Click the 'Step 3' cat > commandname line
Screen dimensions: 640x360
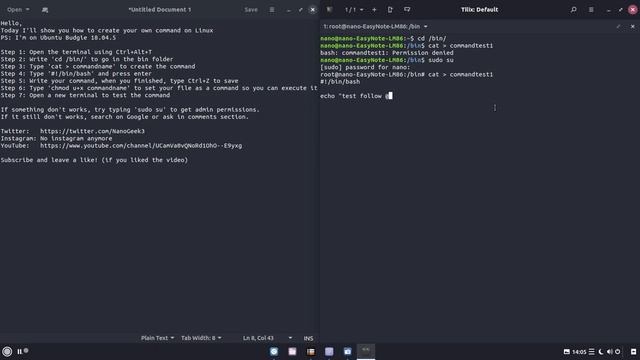point(98,67)
